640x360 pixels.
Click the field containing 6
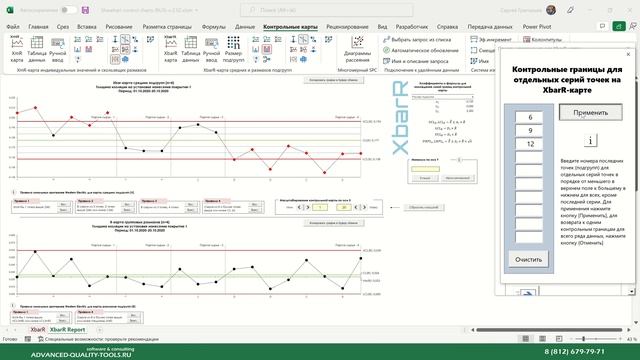click(529, 117)
